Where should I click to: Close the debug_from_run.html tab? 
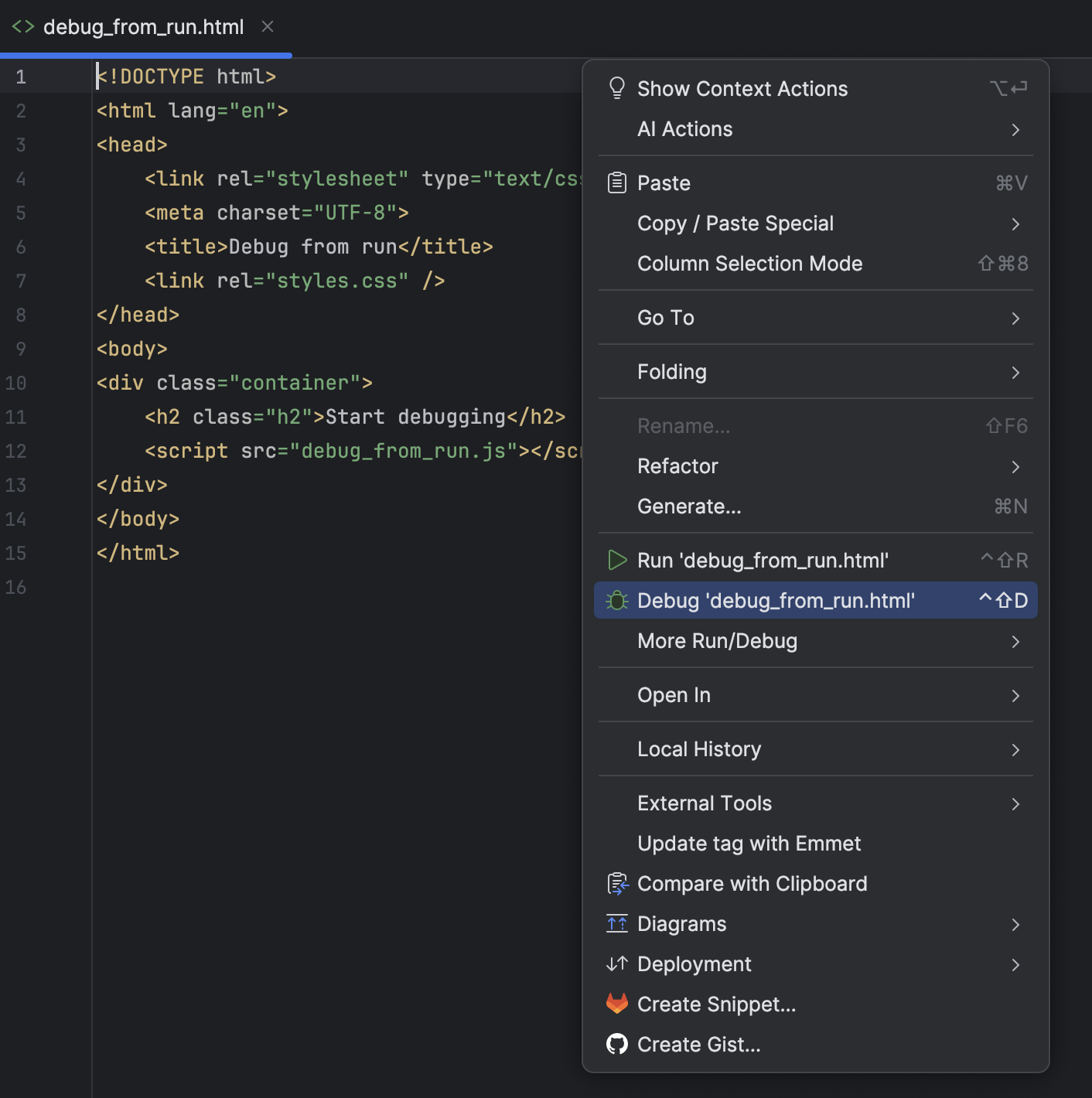268,26
